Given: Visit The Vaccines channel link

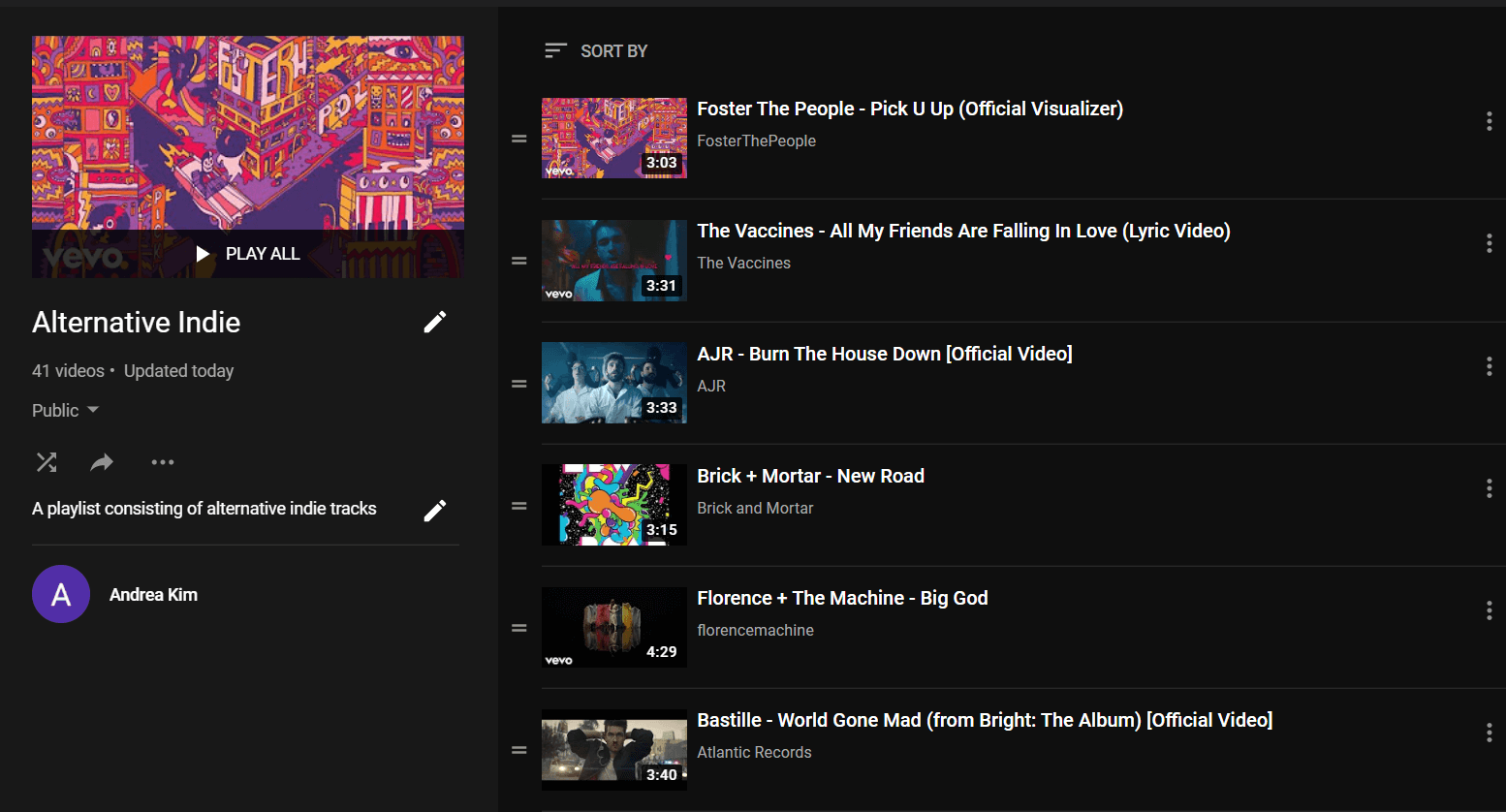Looking at the screenshot, I should (743, 263).
